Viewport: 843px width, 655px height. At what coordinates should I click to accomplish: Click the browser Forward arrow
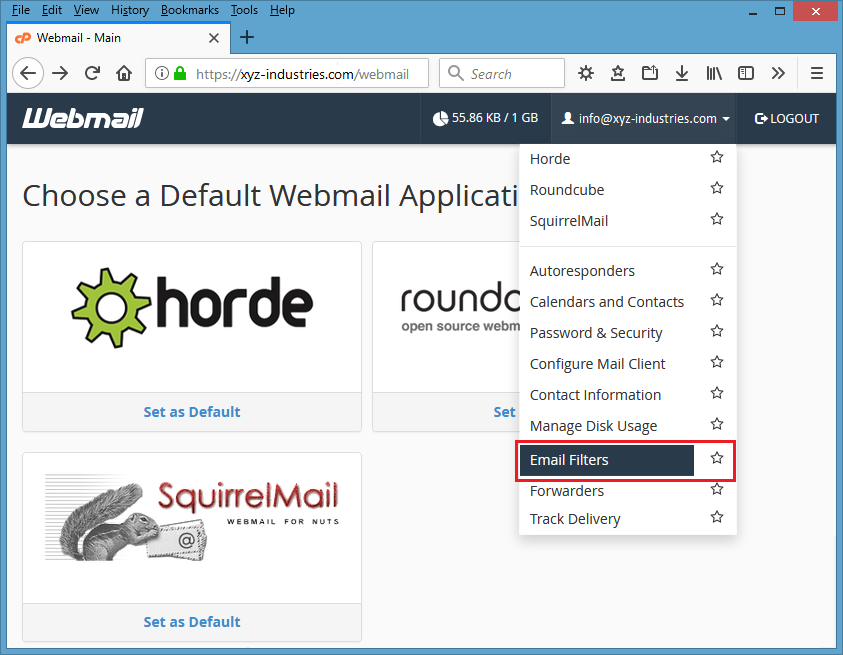[60, 73]
